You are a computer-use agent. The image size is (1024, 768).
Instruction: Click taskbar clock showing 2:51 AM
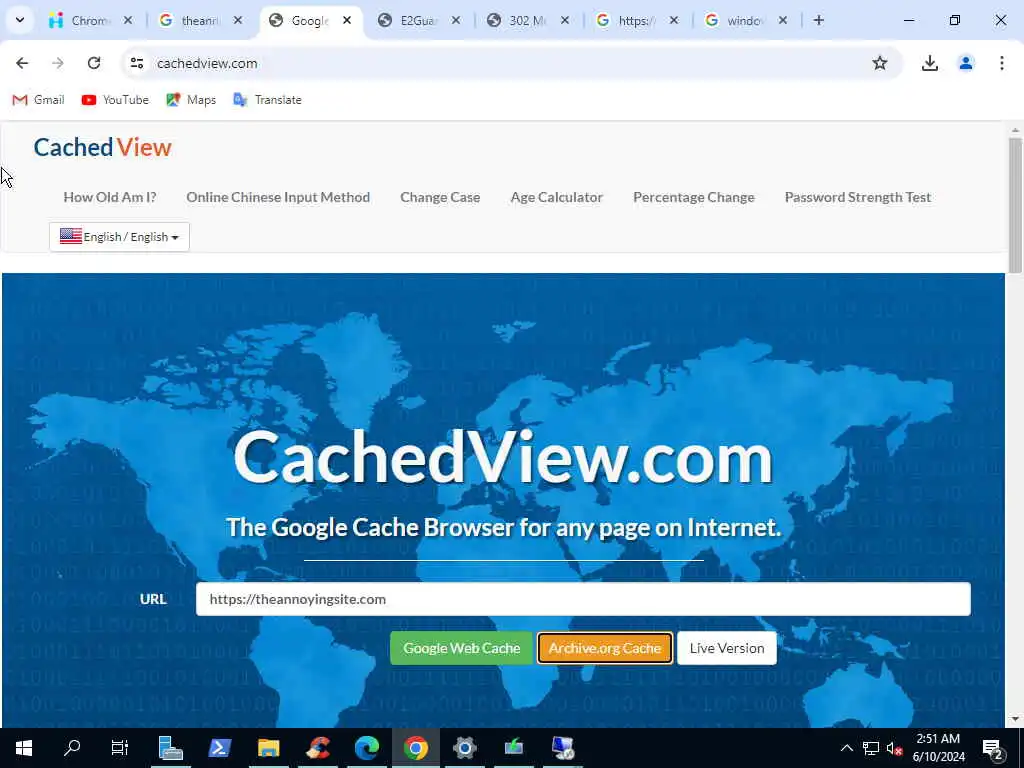tap(938, 748)
